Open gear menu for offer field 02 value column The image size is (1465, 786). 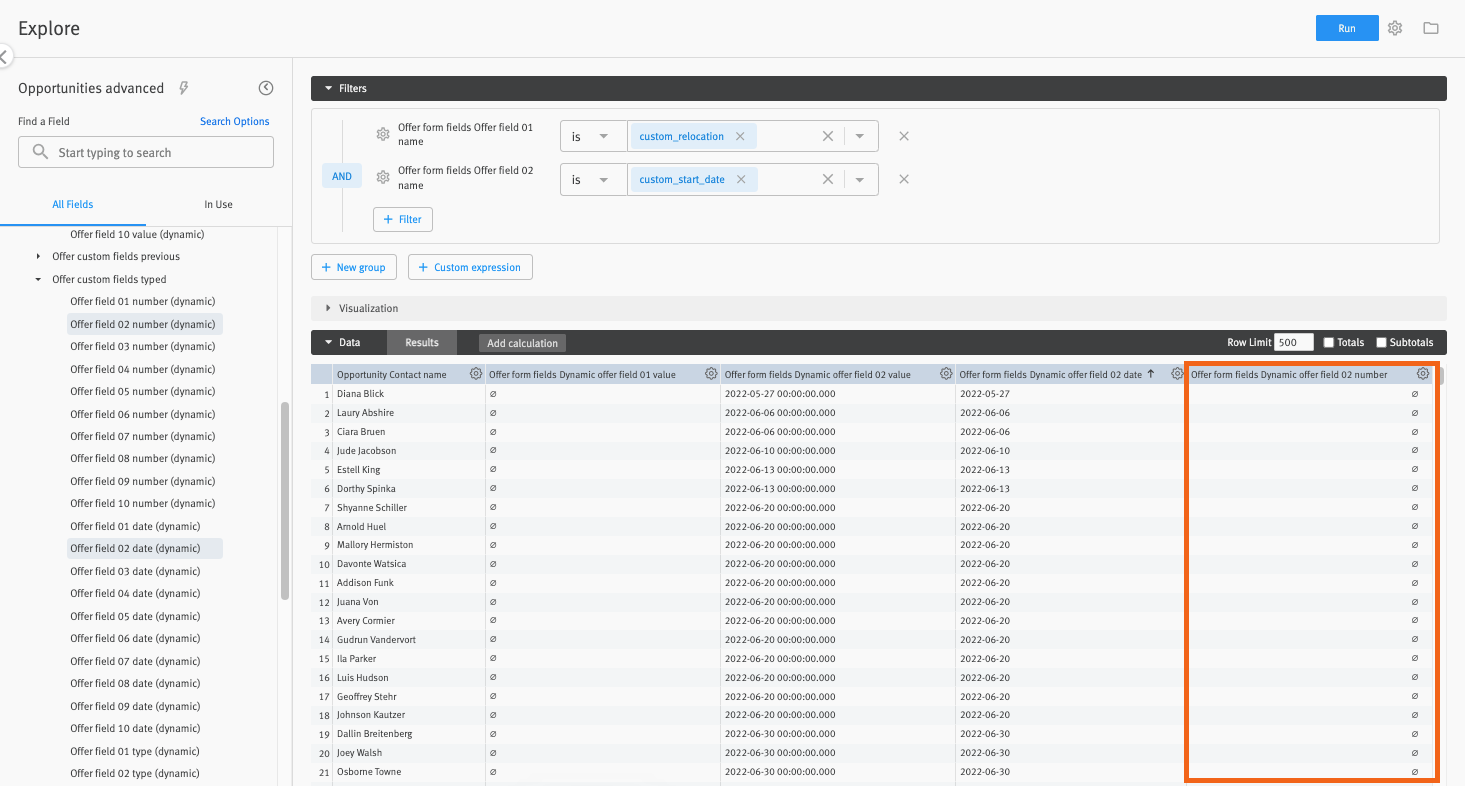click(x=946, y=374)
